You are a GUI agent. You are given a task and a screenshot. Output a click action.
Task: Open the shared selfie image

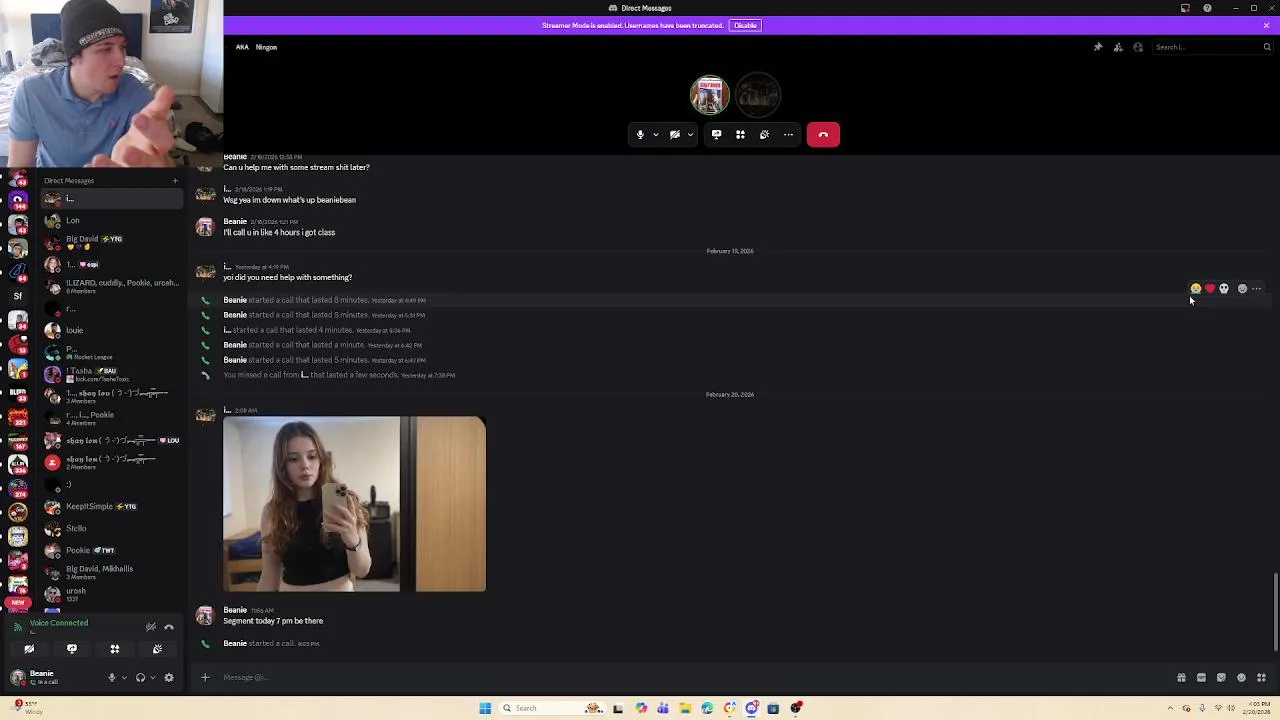(354, 504)
